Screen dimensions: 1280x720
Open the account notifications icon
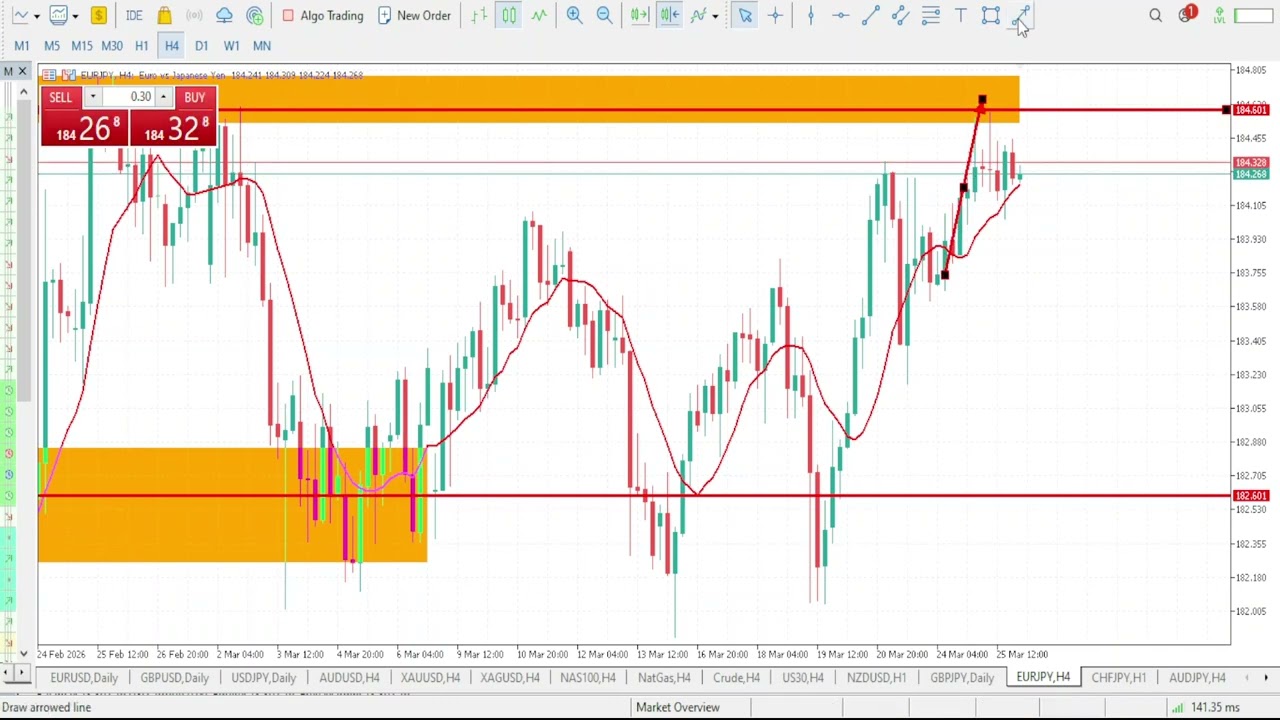pyautogui.click(x=1187, y=15)
